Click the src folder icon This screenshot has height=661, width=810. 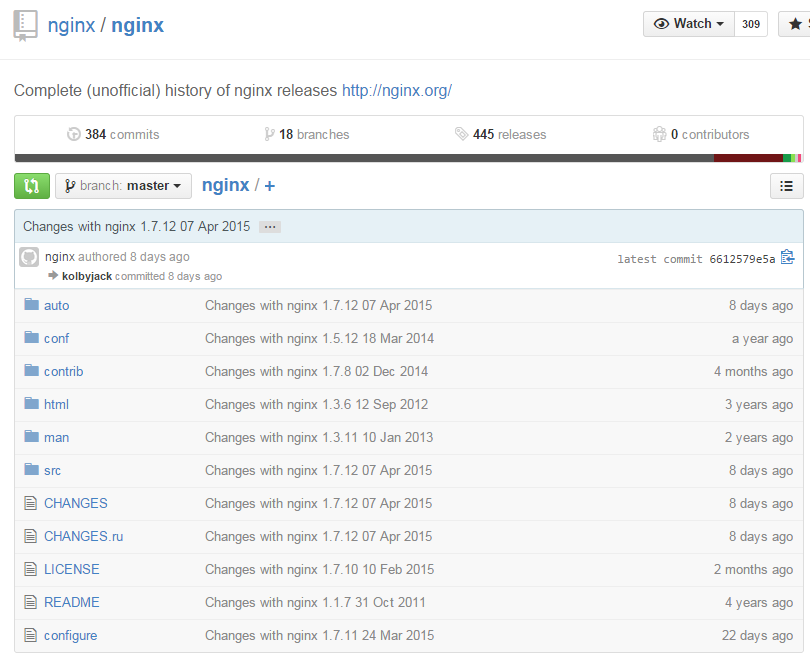(32, 469)
